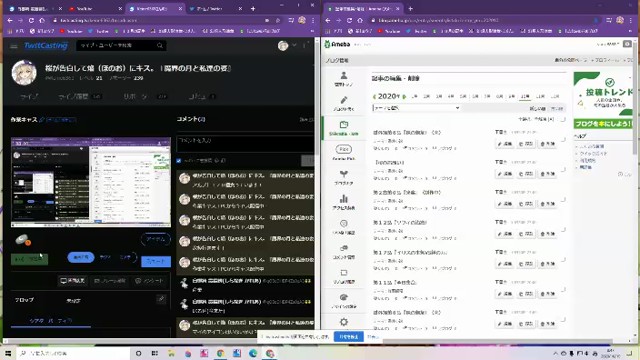Go to next year arrow beside 2020年
This screenshot has height=360, width=640.
tap(404, 97)
